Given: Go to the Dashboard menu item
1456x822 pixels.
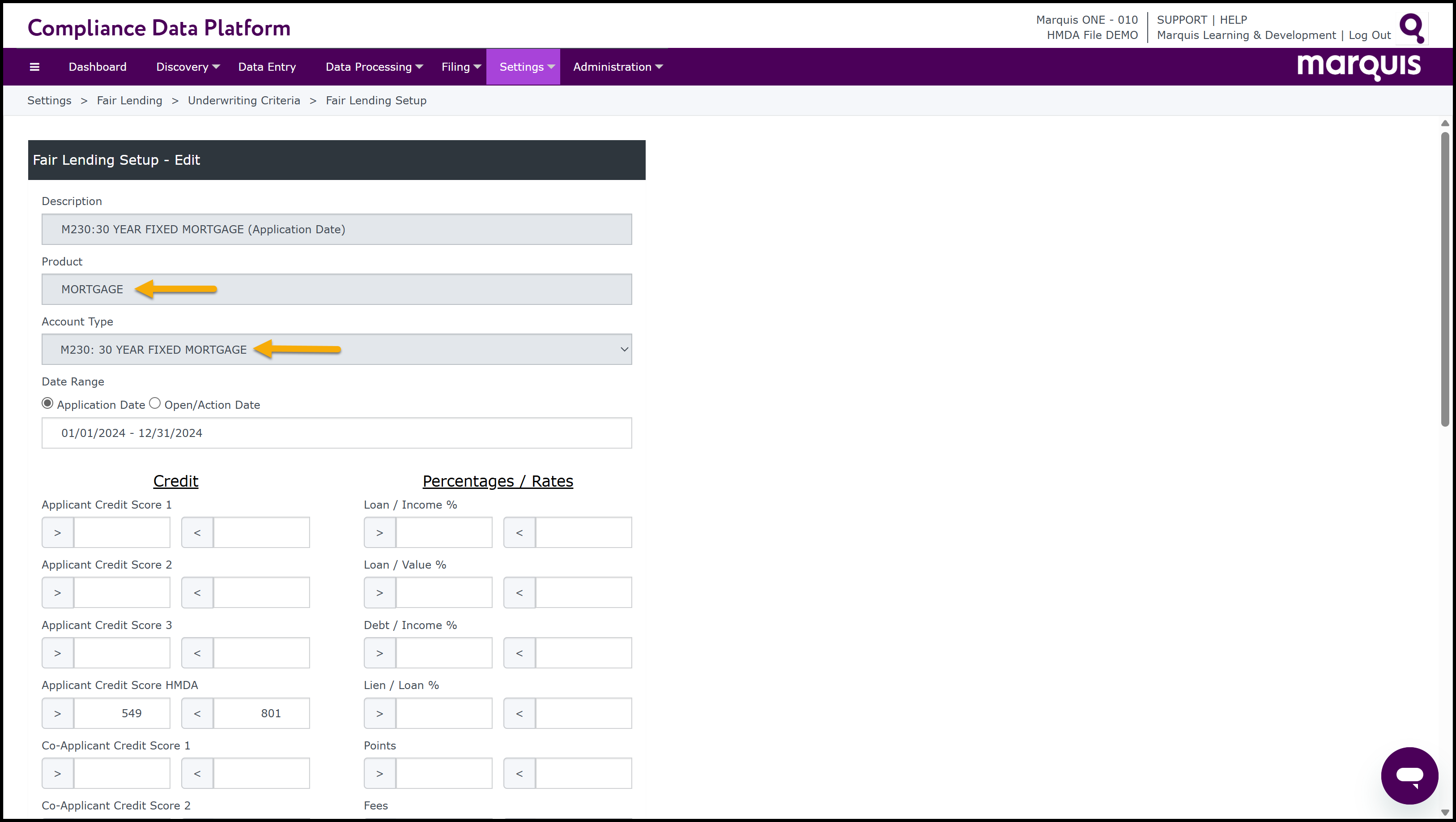Looking at the screenshot, I should coord(97,67).
